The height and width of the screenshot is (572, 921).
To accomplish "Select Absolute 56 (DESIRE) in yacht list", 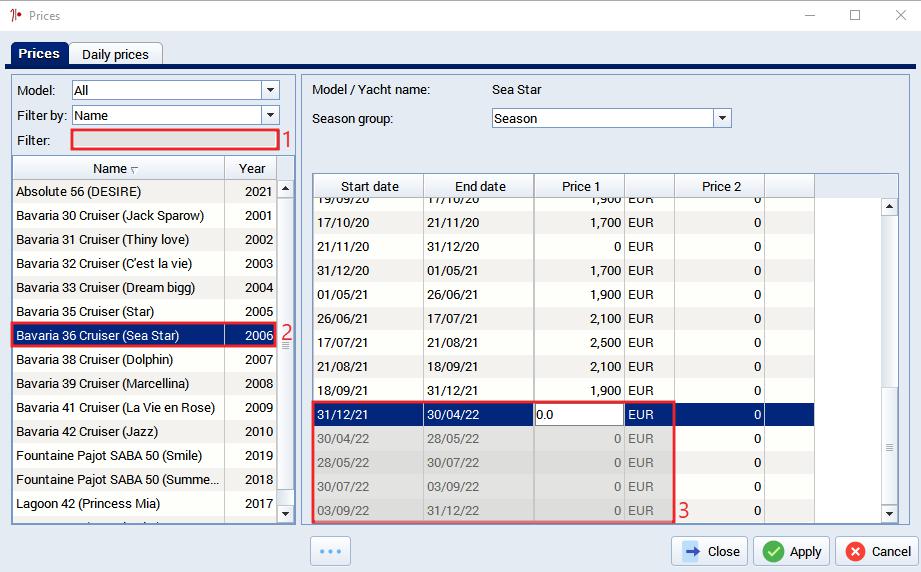I will (144, 191).
